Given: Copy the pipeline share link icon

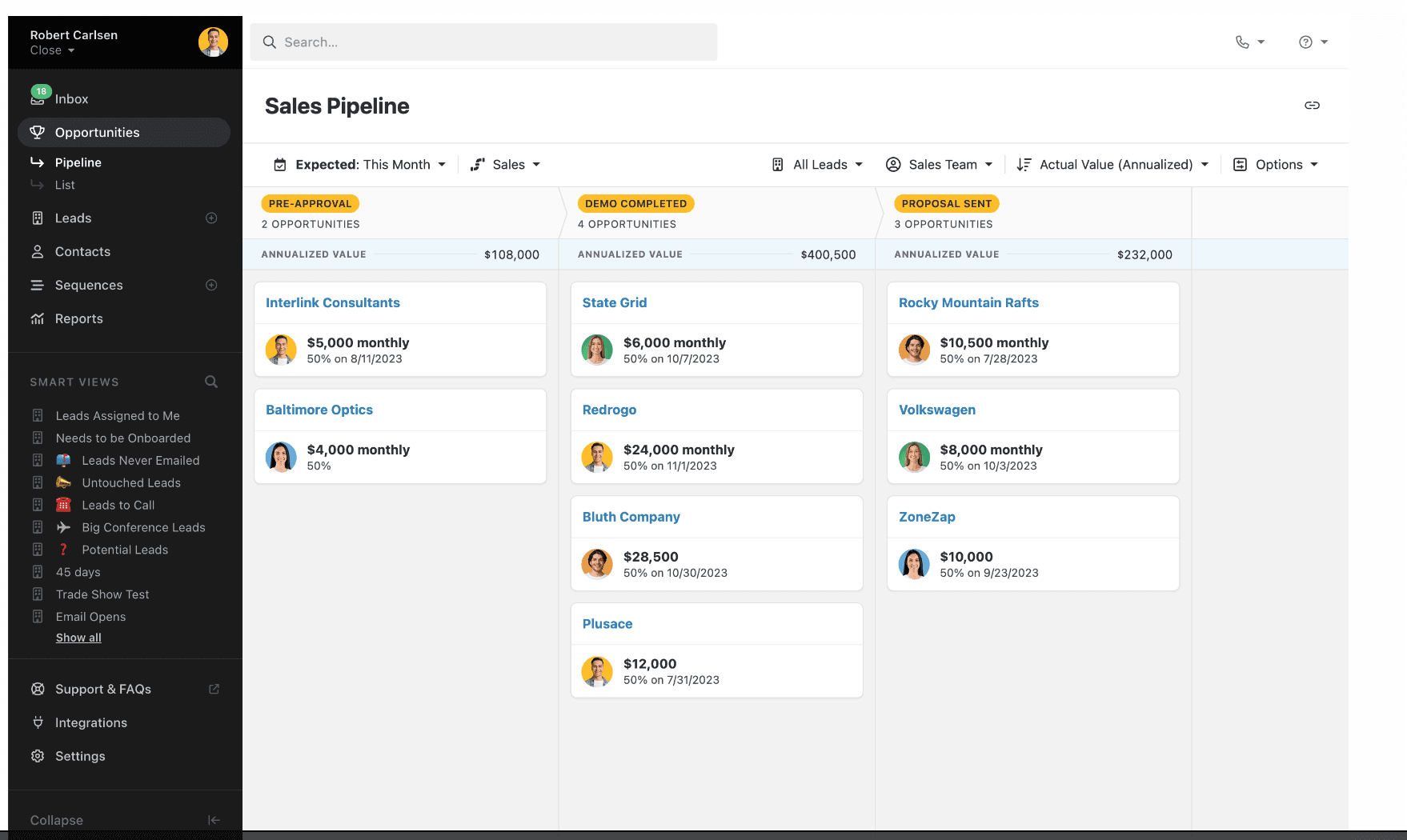Looking at the screenshot, I should coord(1312,105).
